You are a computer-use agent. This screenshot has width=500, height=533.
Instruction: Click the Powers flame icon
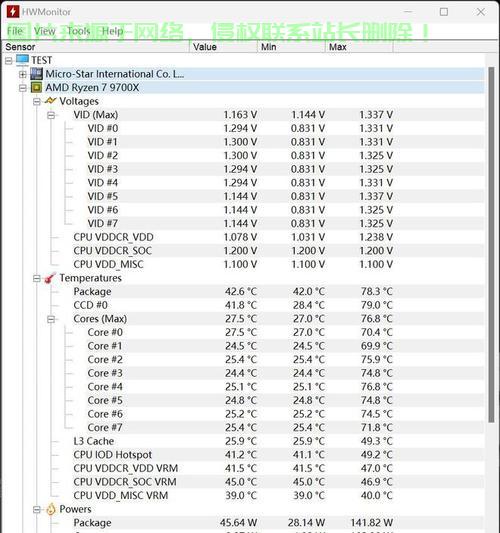tap(51, 509)
